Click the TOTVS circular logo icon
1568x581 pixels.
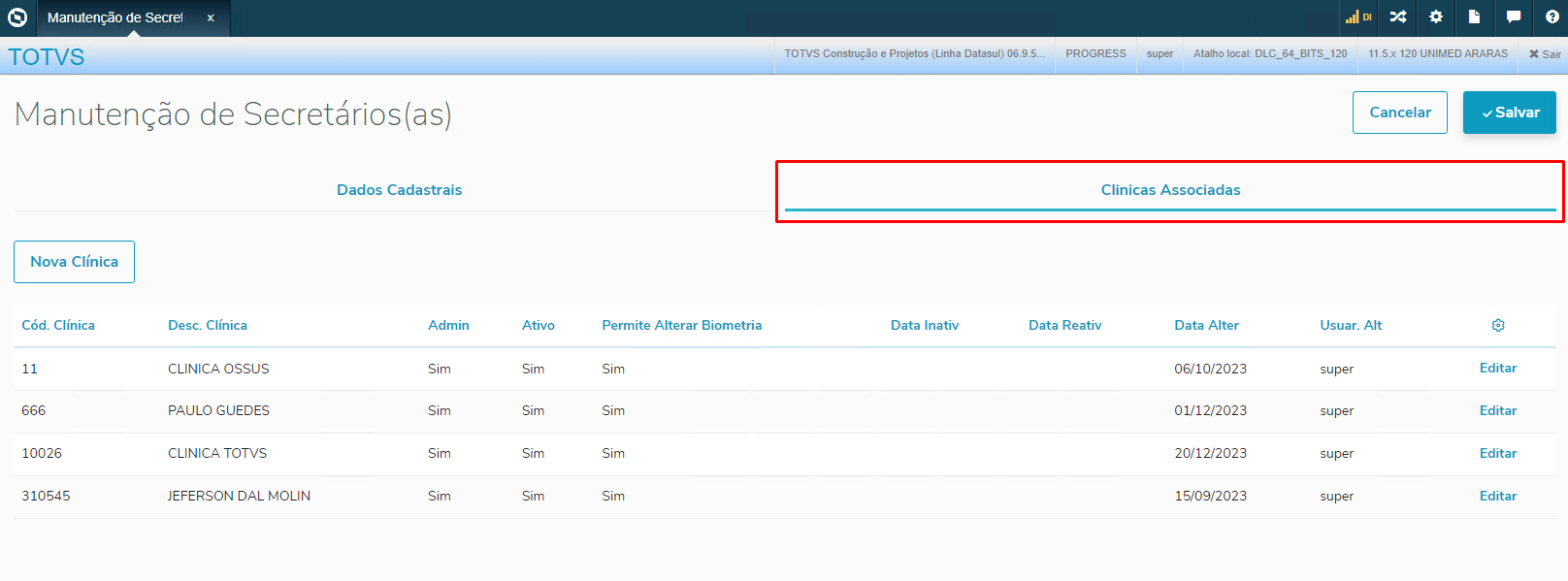pos(17,17)
